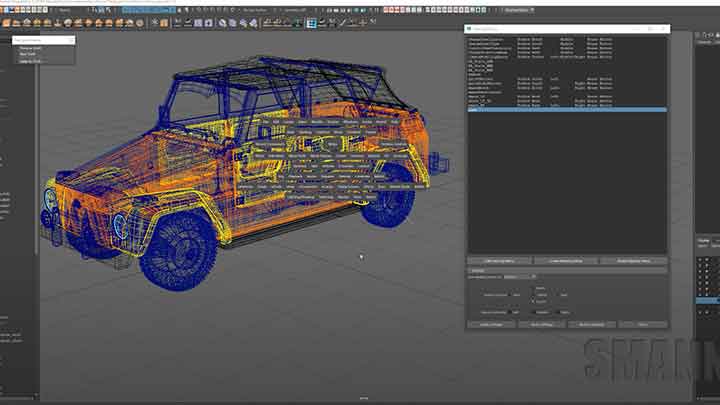Toggle the X-marked checkbox in the dialog settings
The image size is (720, 405).
coord(533,301)
